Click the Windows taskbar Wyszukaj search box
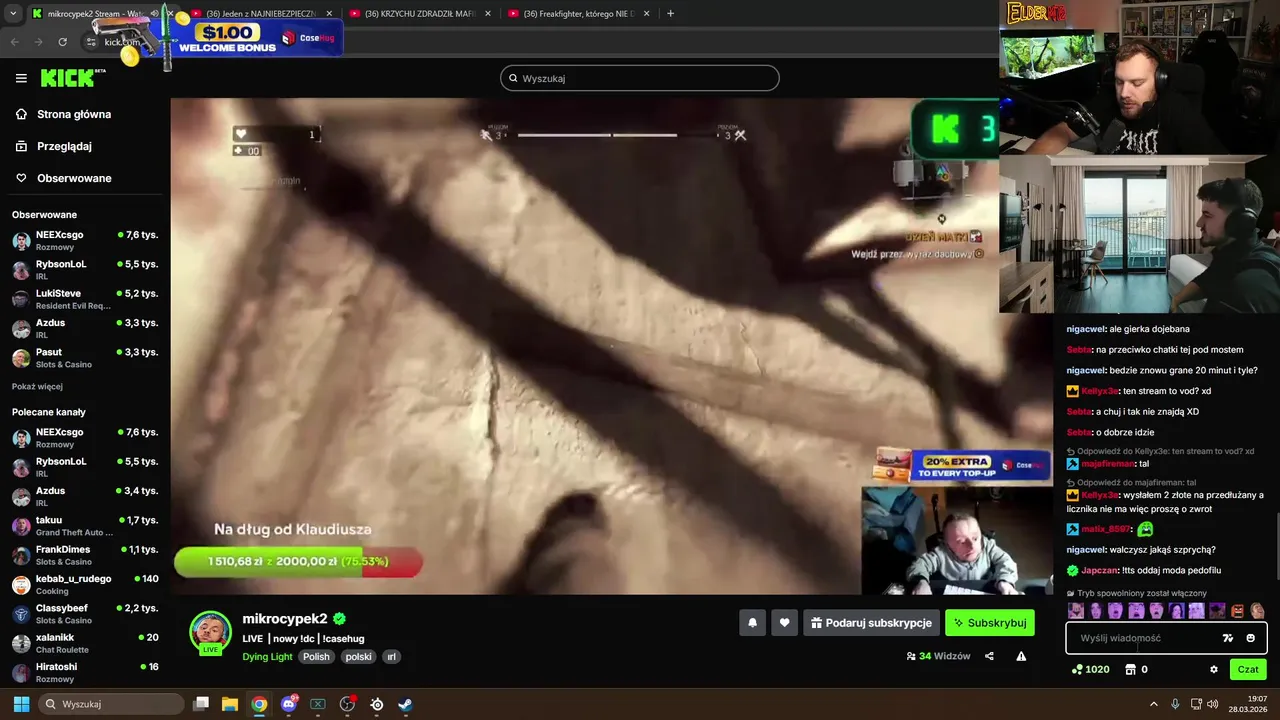 112,704
